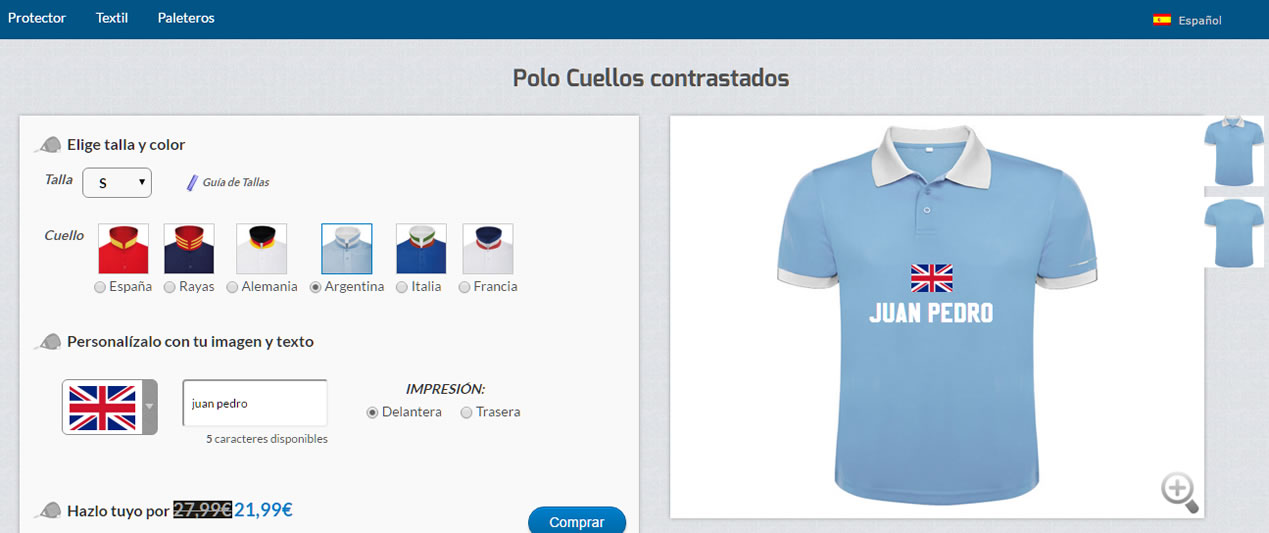Click the Comprar button
The width and height of the screenshot is (1269, 533).
pos(577,521)
